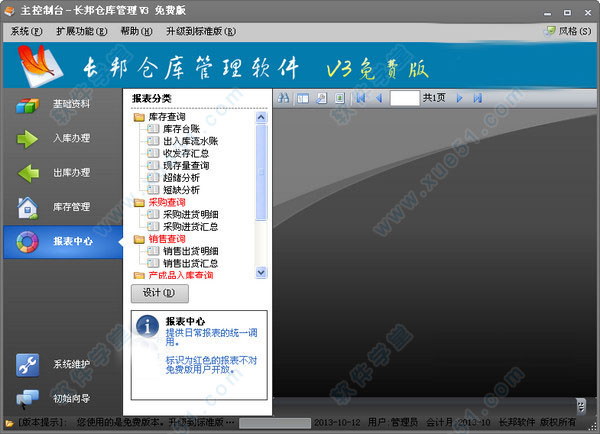The width and height of the screenshot is (600, 434).
Task: Click the 版本提示 status bar message
Action: click(125, 423)
